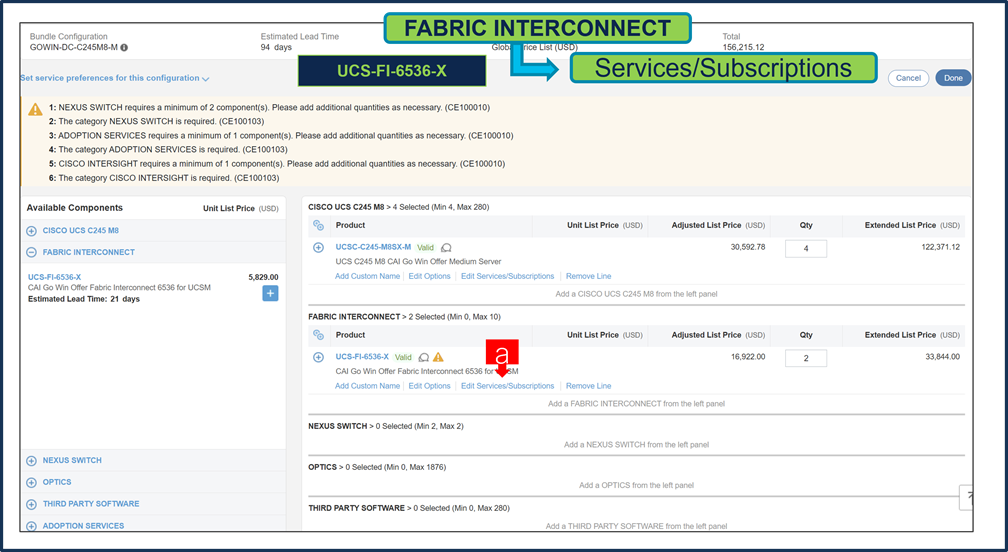Click the copy icon in the C245 M8 table header
Image resolution: width=1008 pixels, height=552 pixels.
click(318, 225)
